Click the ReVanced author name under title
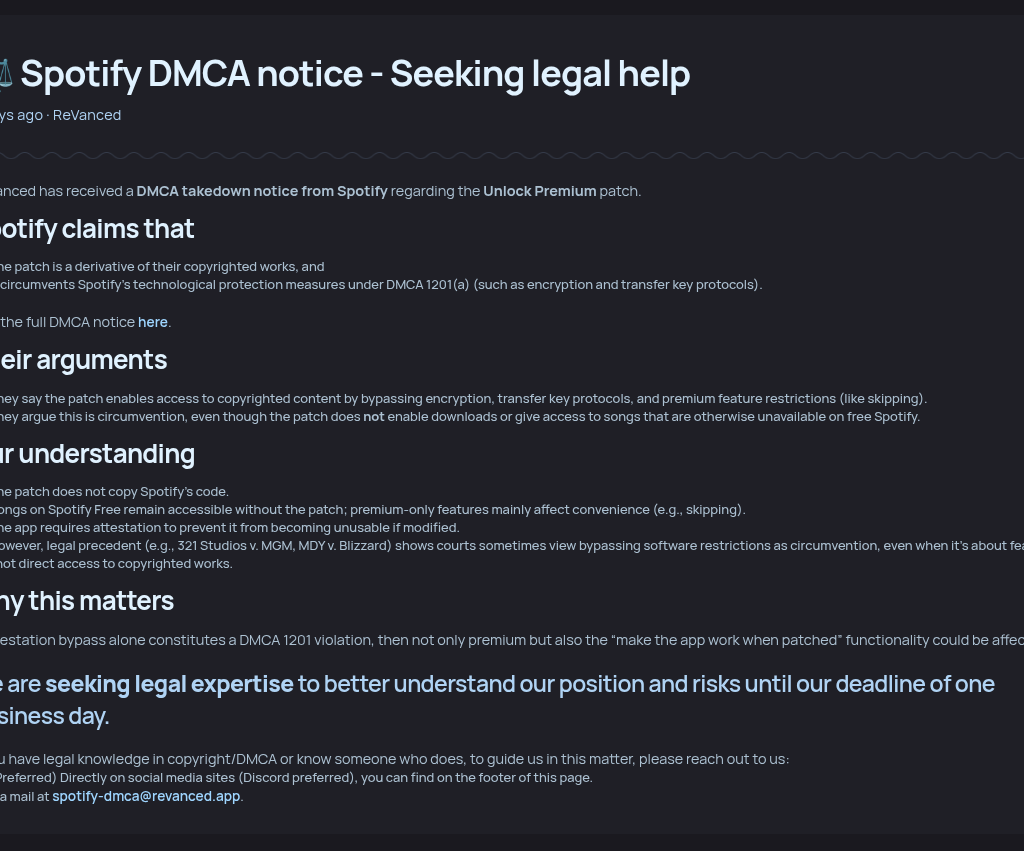The width and height of the screenshot is (1024, 851). [x=87, y=115]
